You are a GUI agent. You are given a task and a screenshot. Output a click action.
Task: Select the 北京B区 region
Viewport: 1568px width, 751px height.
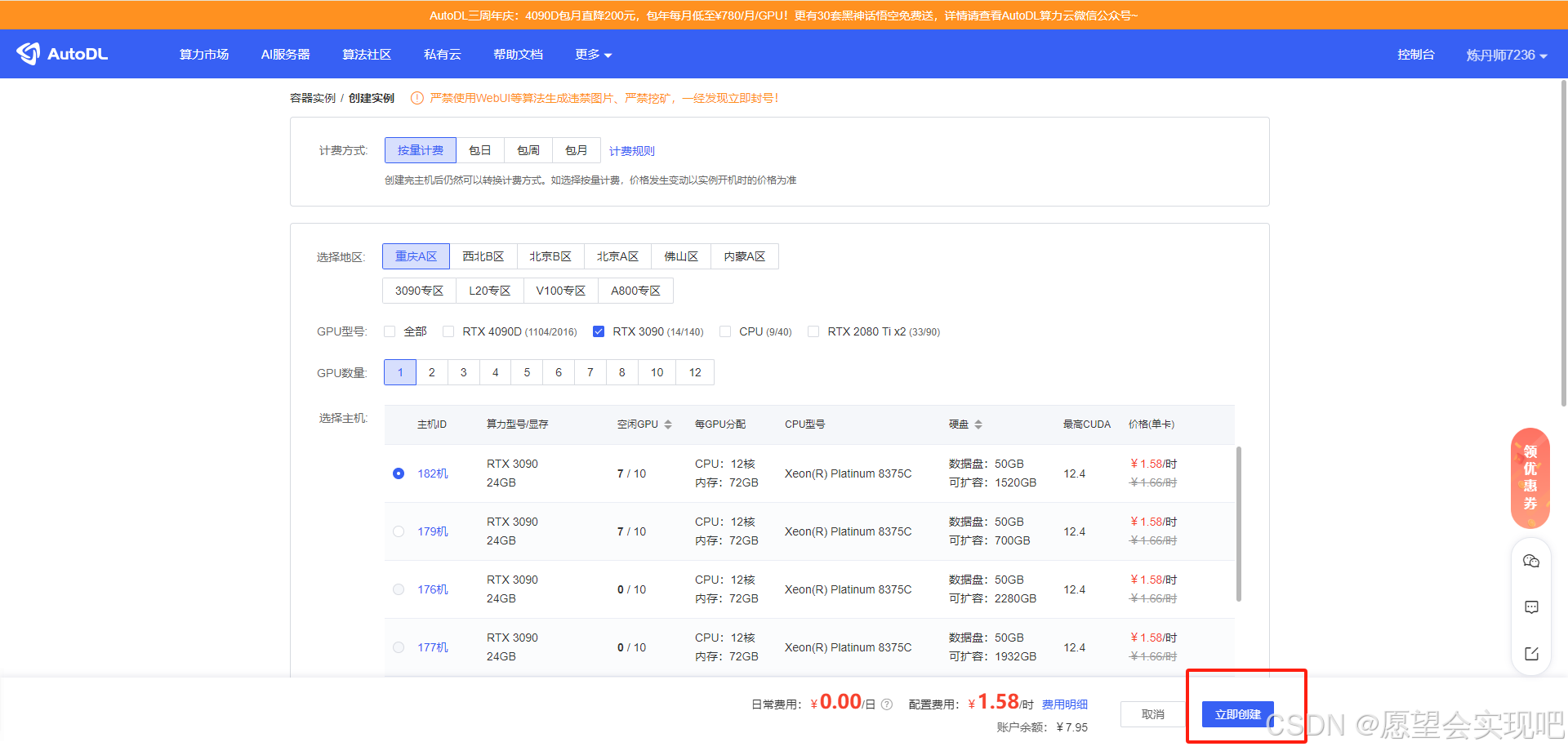point(550,256)
